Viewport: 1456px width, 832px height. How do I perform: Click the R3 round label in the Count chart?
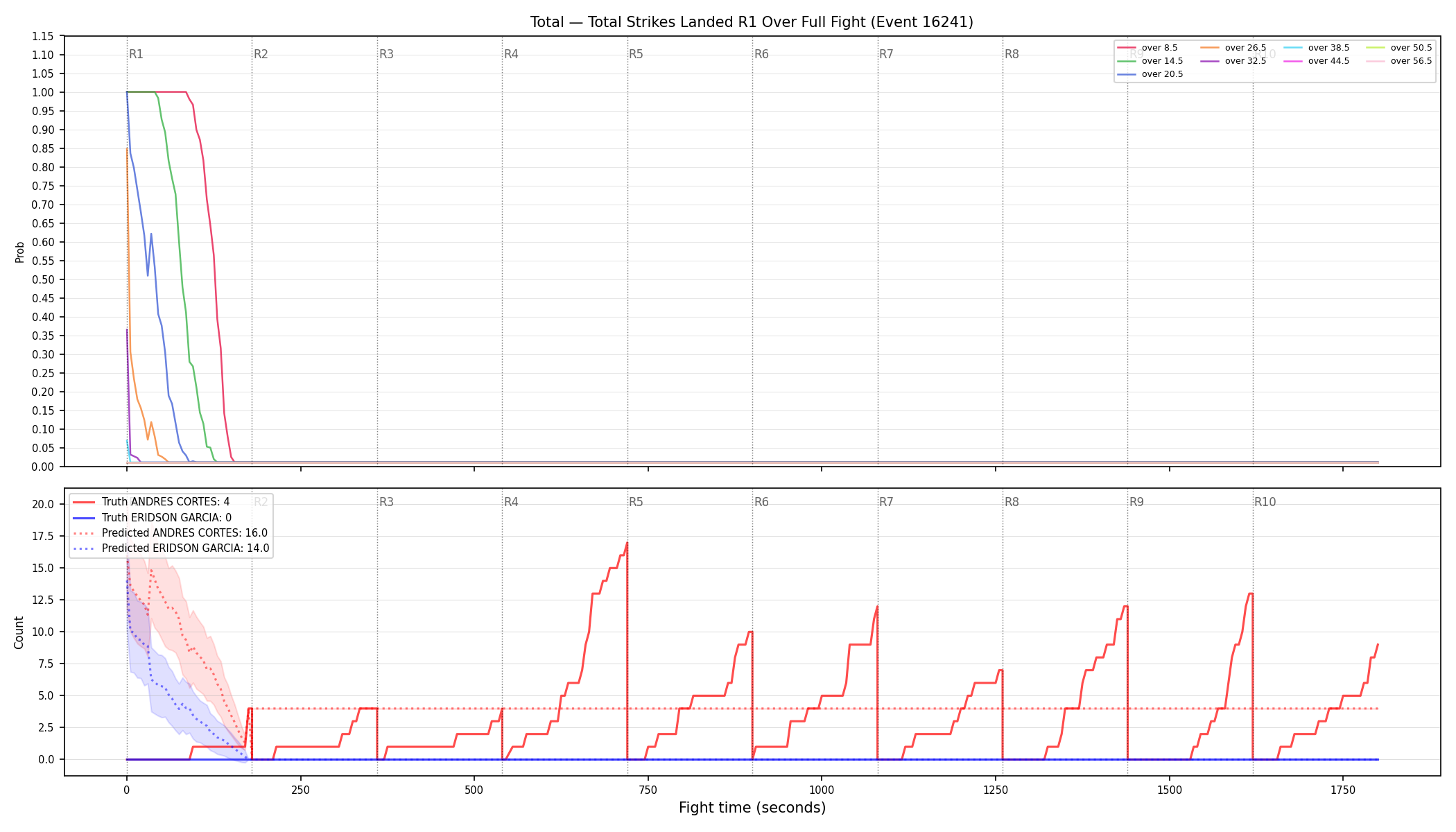click(386, 502)
